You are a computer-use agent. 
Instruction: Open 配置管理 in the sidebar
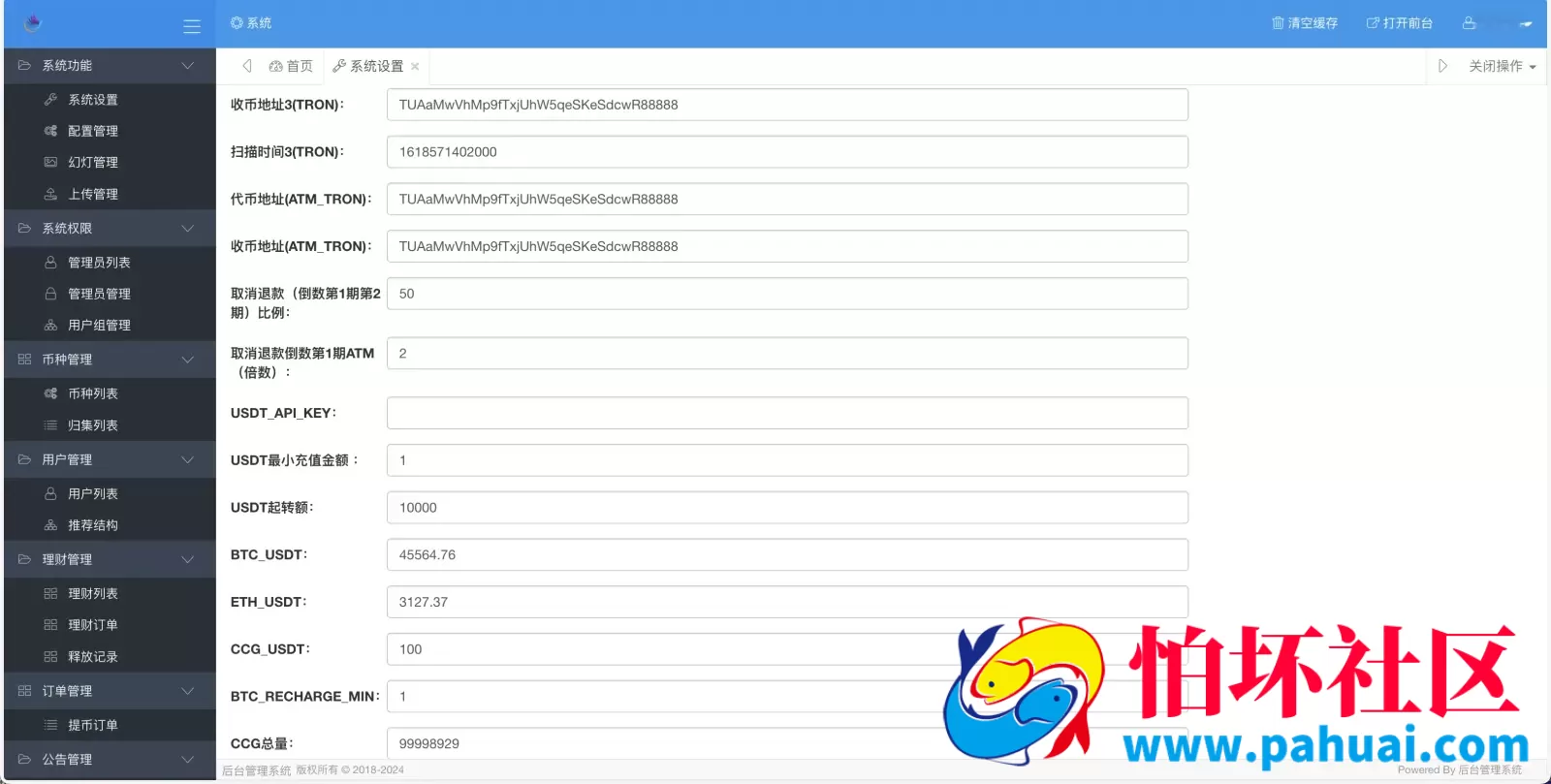[x=93, y=131]
